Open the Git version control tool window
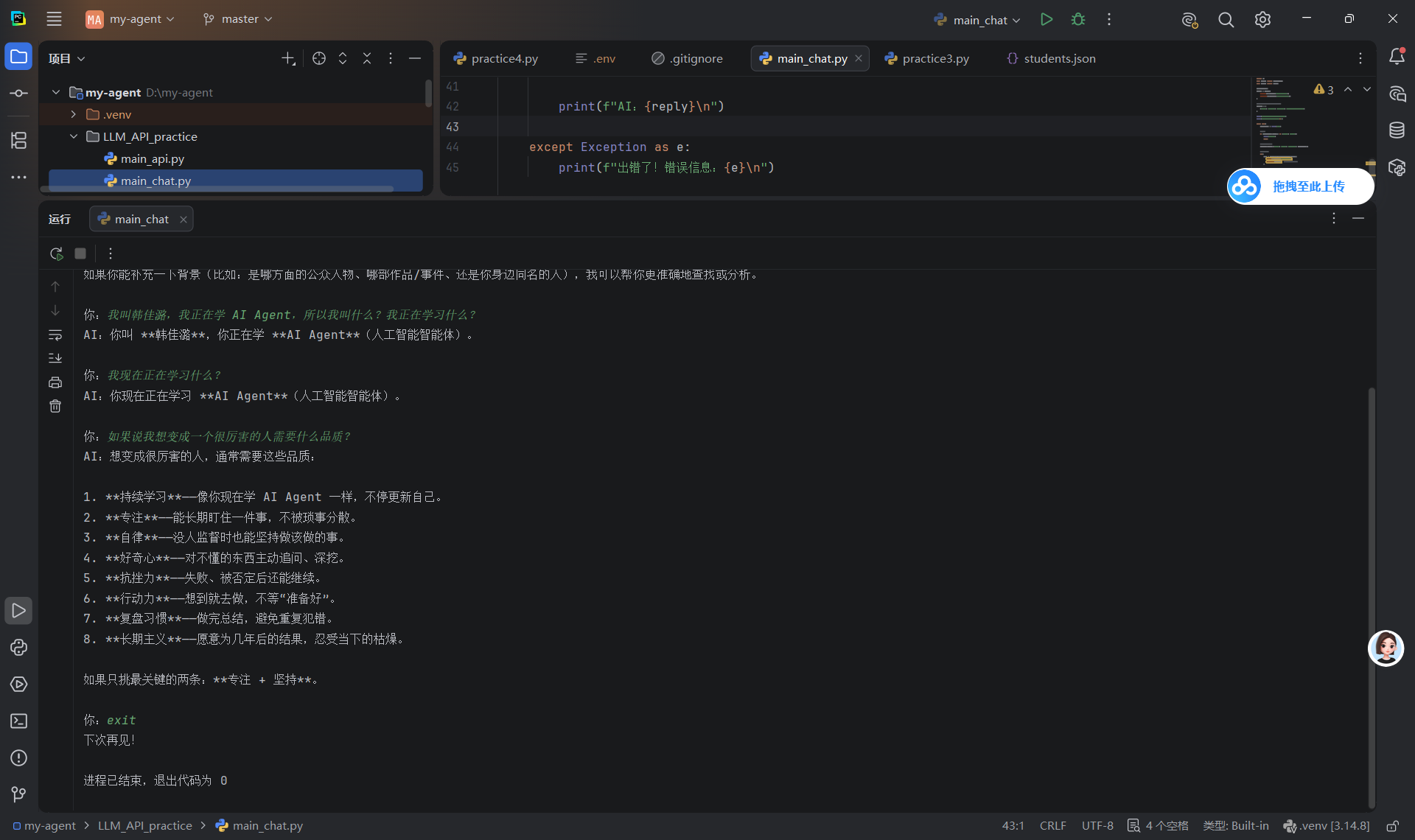Viewport: 1415px width, 840px height. 19,794
